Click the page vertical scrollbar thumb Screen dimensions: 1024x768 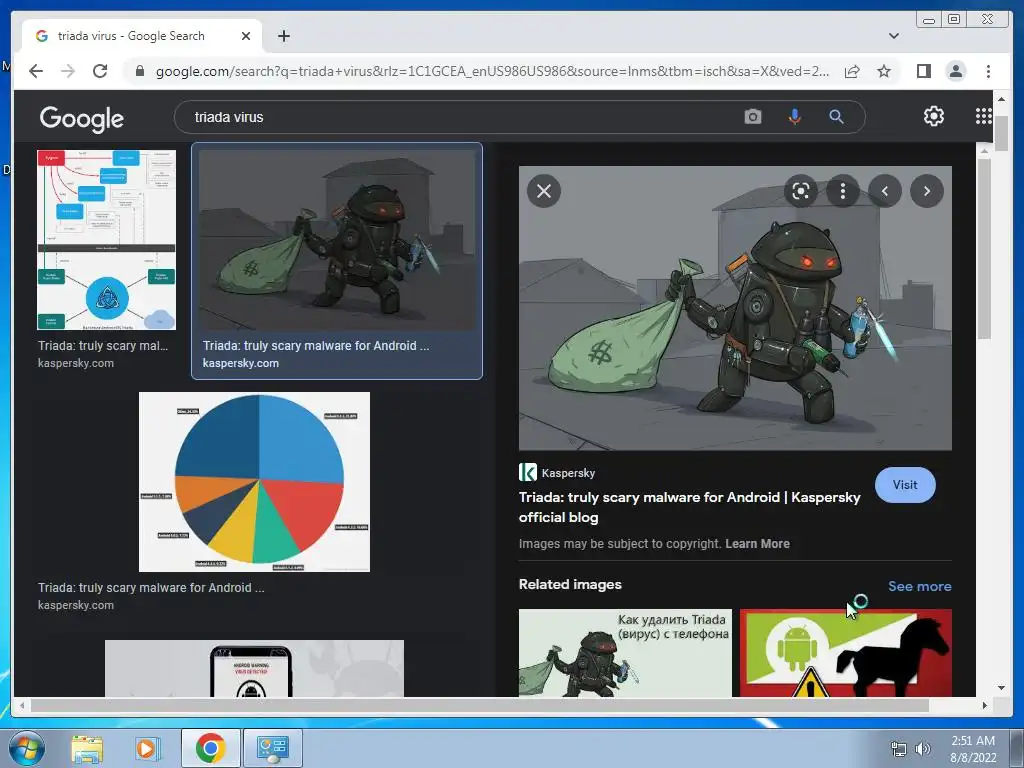pyautogui.click(x=1002, y=133)
